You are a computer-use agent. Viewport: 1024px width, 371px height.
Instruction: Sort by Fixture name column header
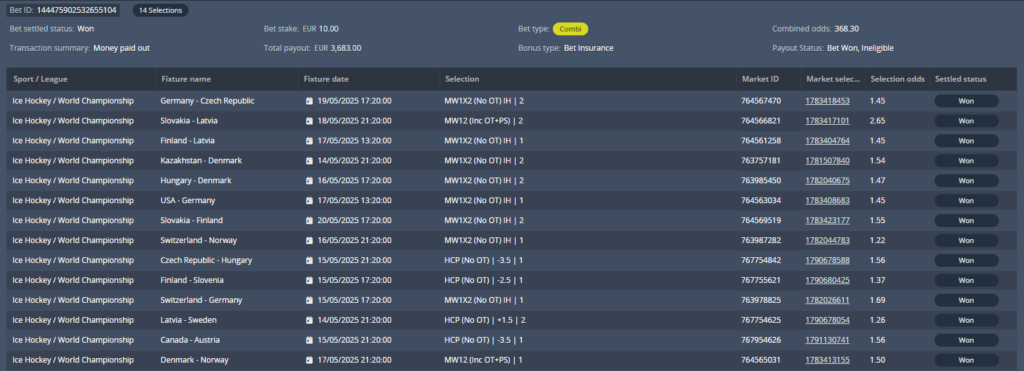coord(185,79)
